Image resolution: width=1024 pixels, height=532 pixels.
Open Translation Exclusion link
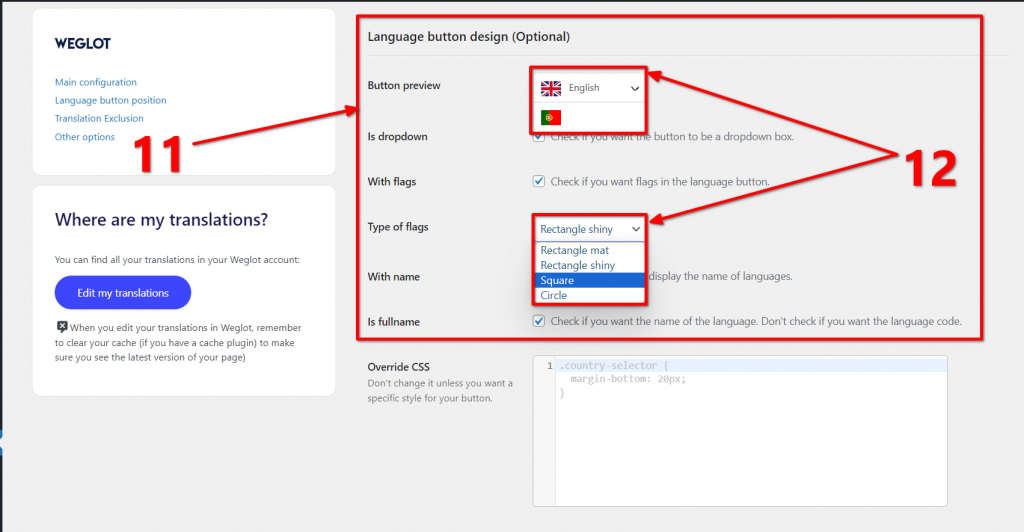(99, 118)
